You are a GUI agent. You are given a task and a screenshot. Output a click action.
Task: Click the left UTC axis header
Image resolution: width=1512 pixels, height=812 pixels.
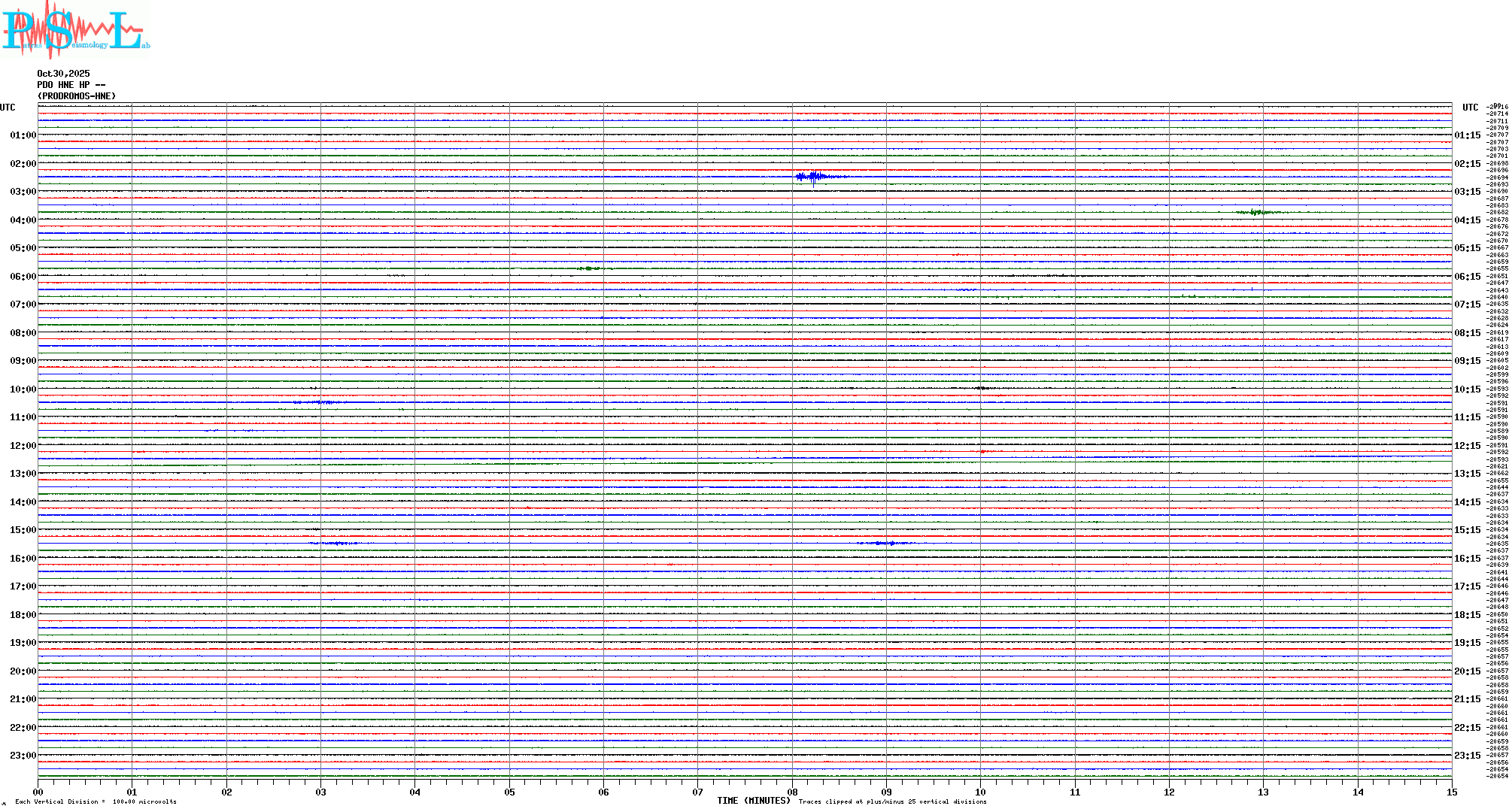pyautogui.click(x=8, y=108)
